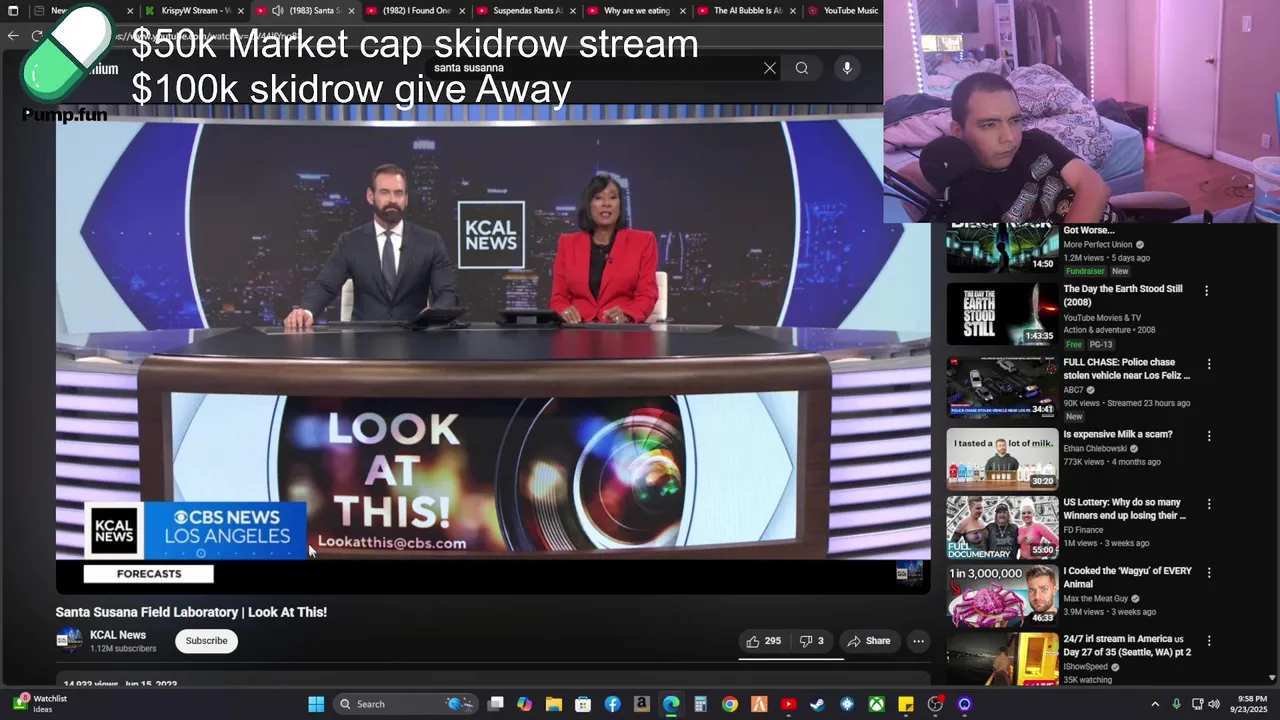
Task: Open options for US Lottery video
Action: 1209,505
